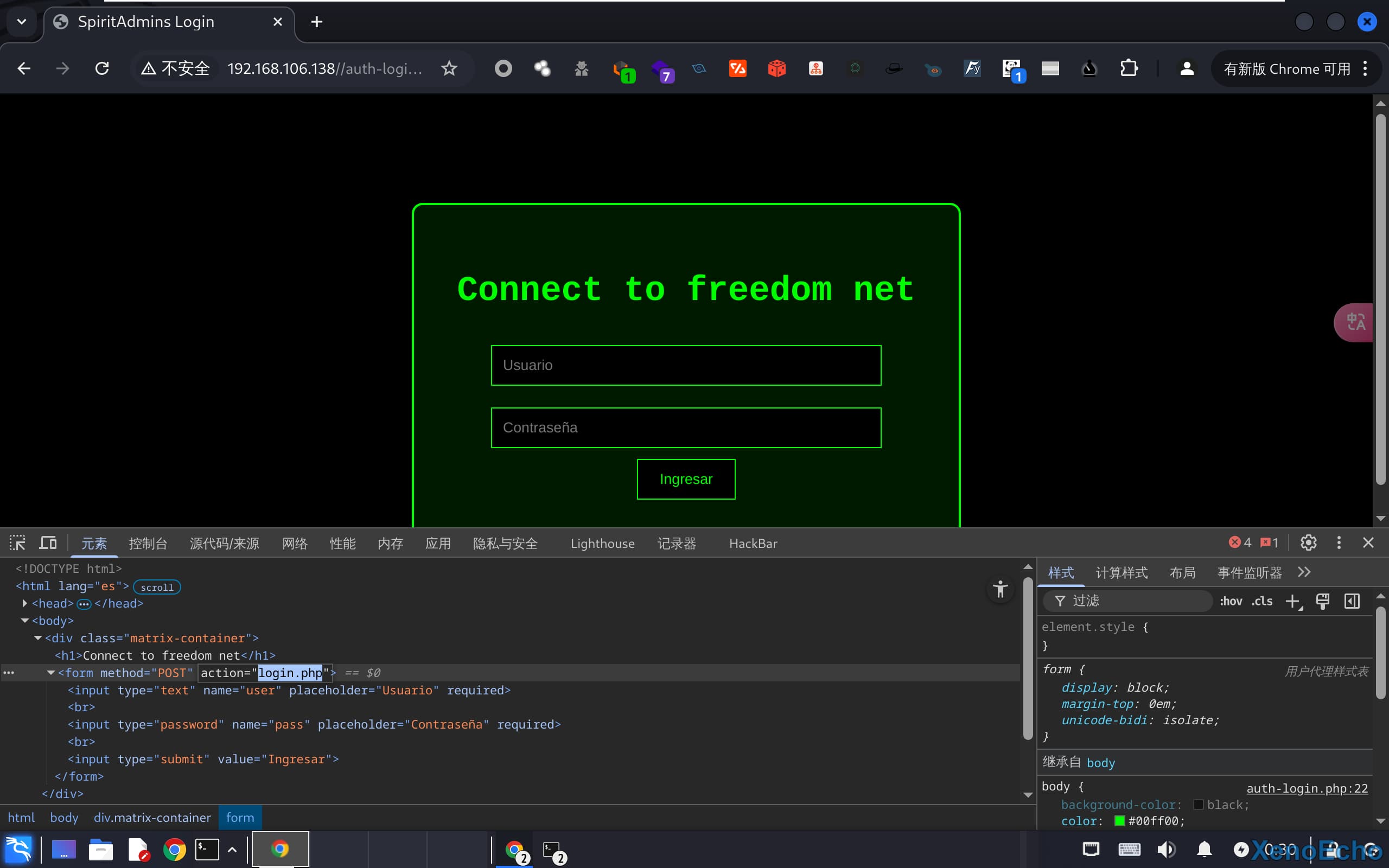
Task: Open Chrome extensions puzzle icon
Action: click(1129, 69)
